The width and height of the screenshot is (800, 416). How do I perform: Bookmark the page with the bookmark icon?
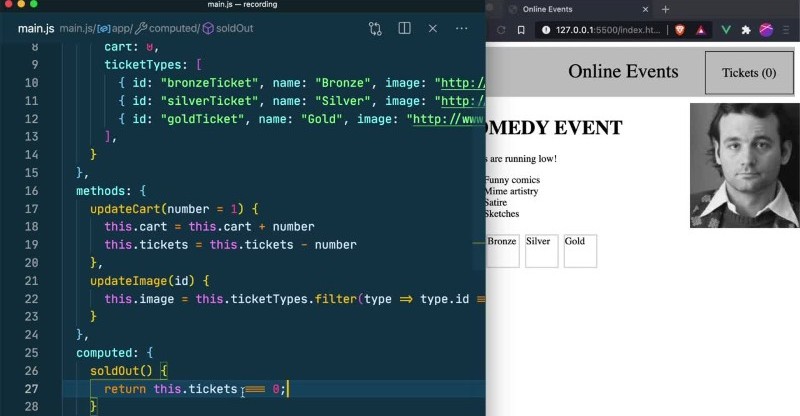[521, 30]
